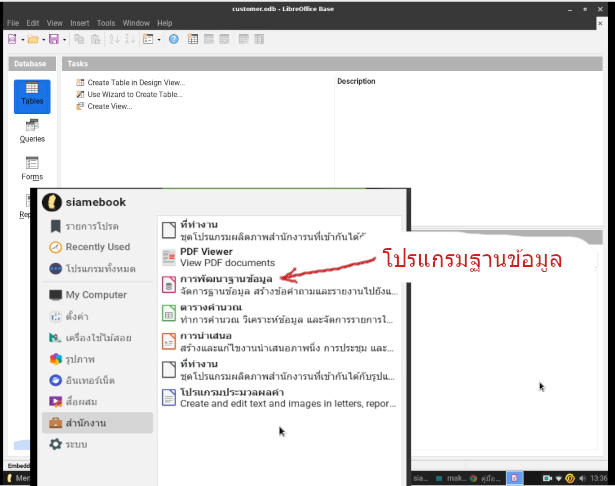
Task: Select สำนักงาน office category
Action: [97, 423]
